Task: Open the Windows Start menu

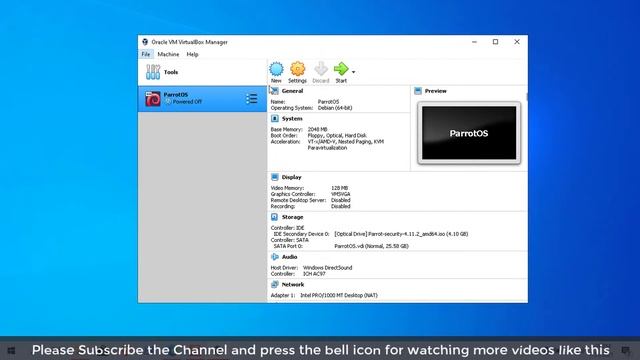Action: [11, 350]
